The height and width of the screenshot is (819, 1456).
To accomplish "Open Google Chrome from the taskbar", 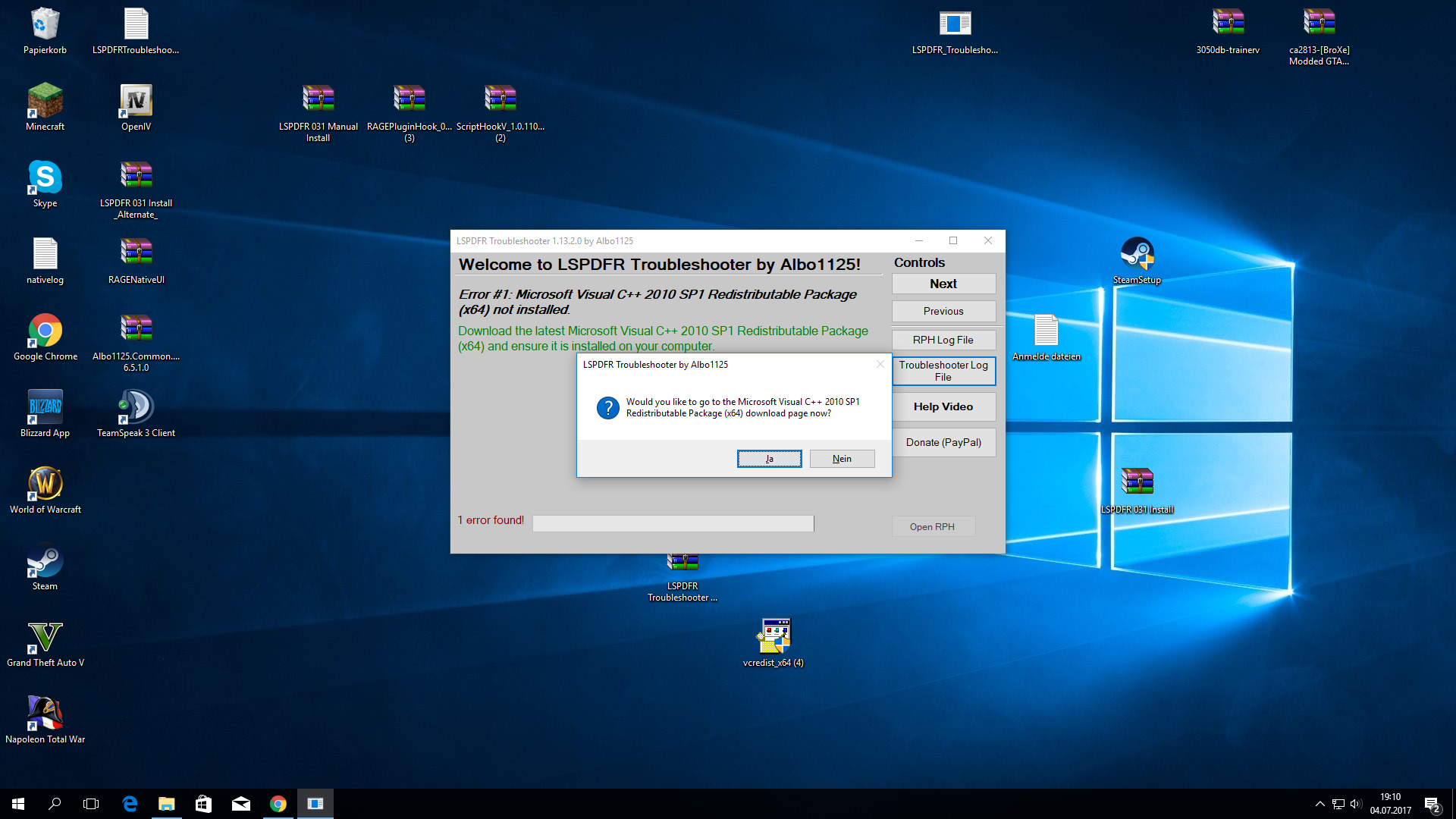I will coord(278,804).
